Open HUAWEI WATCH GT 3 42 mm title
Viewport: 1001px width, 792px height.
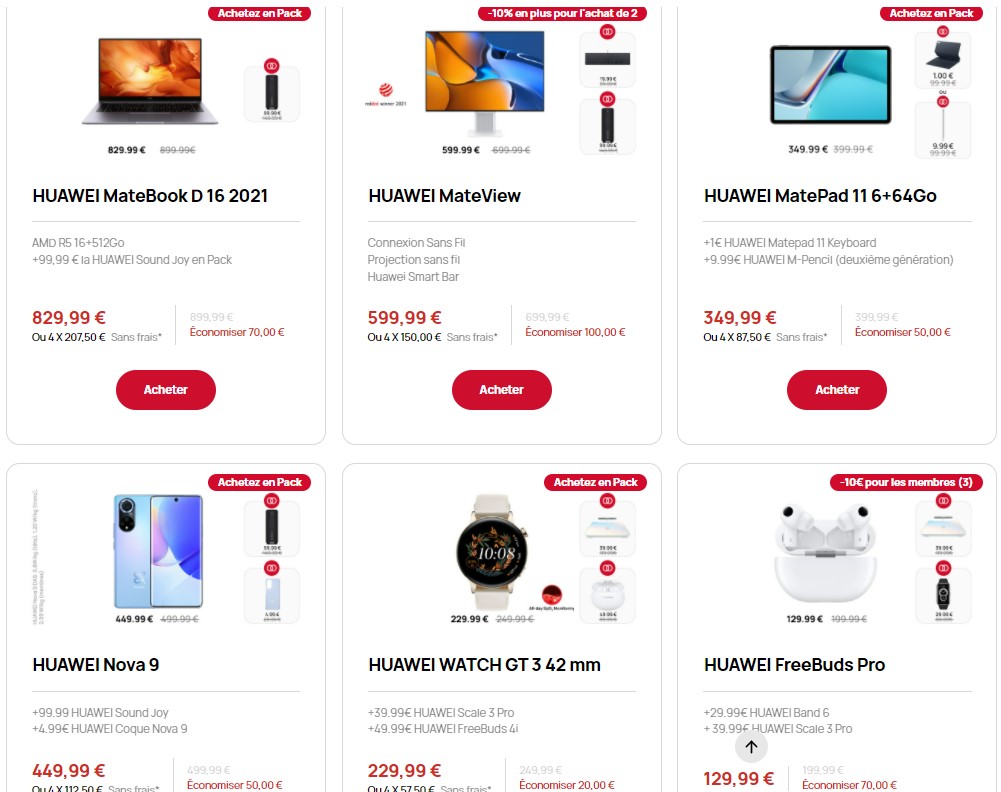click(484, 665)
